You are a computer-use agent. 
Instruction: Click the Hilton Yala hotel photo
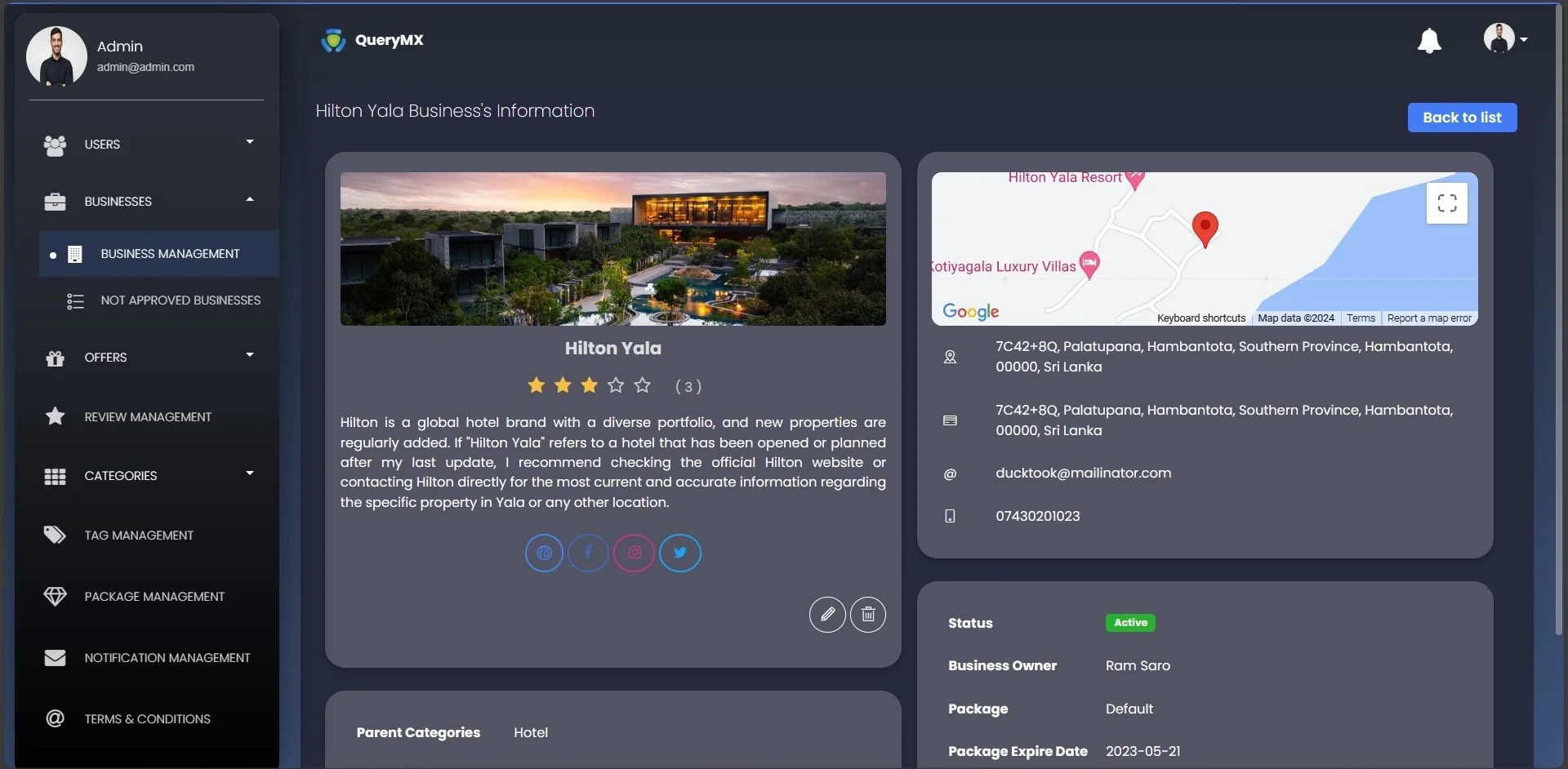point(612,248)
